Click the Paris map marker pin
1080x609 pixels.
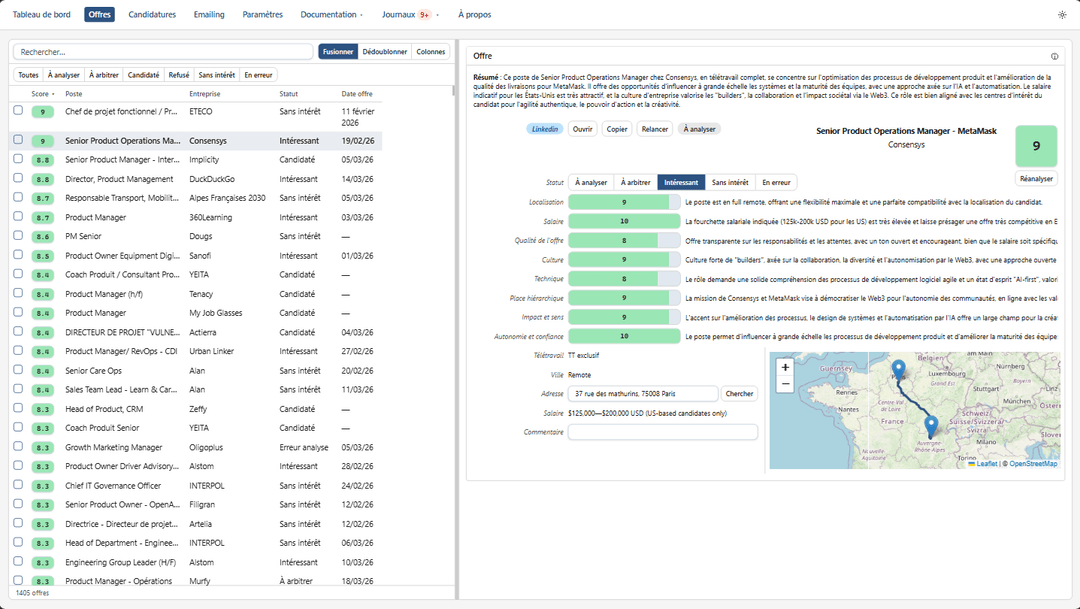pos(898,370)
